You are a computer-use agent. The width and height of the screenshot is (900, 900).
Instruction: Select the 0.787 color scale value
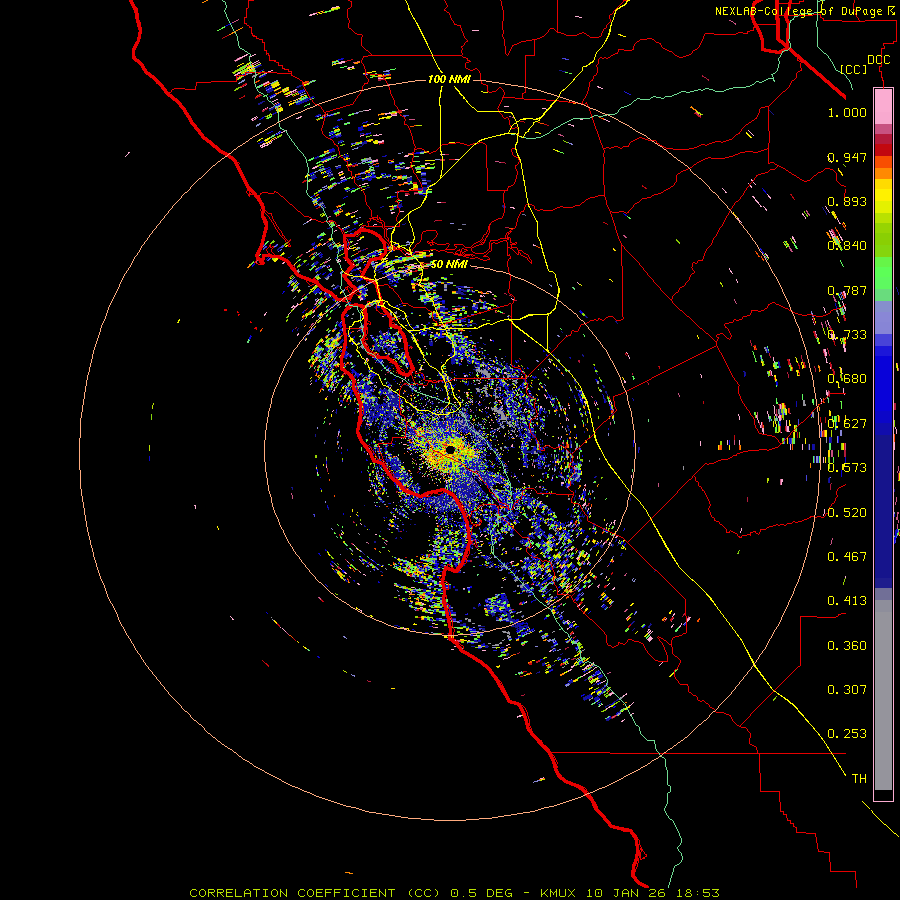point(847,290)
